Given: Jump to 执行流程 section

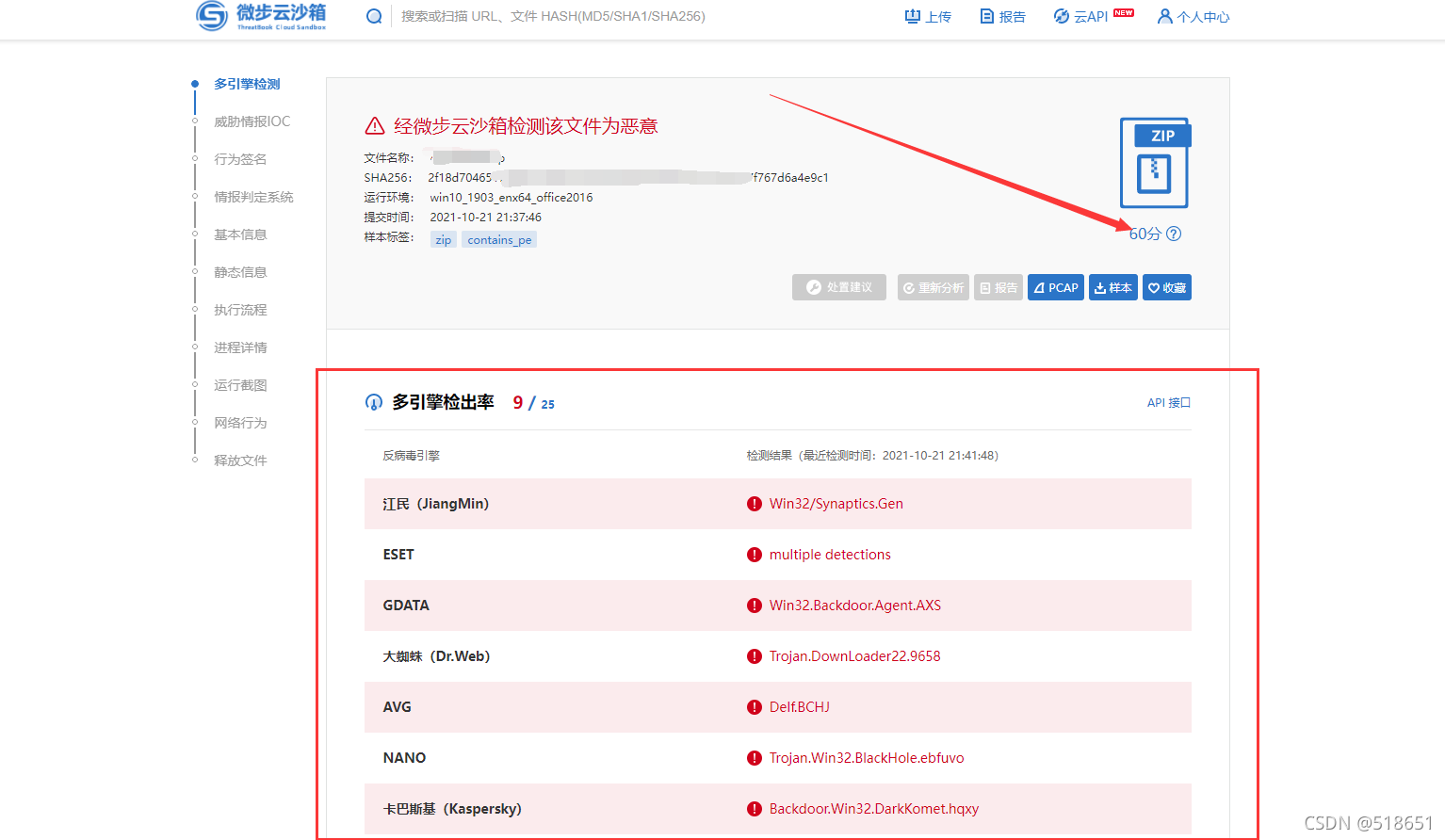Looking at the screenshot, I should pos(240,310).
